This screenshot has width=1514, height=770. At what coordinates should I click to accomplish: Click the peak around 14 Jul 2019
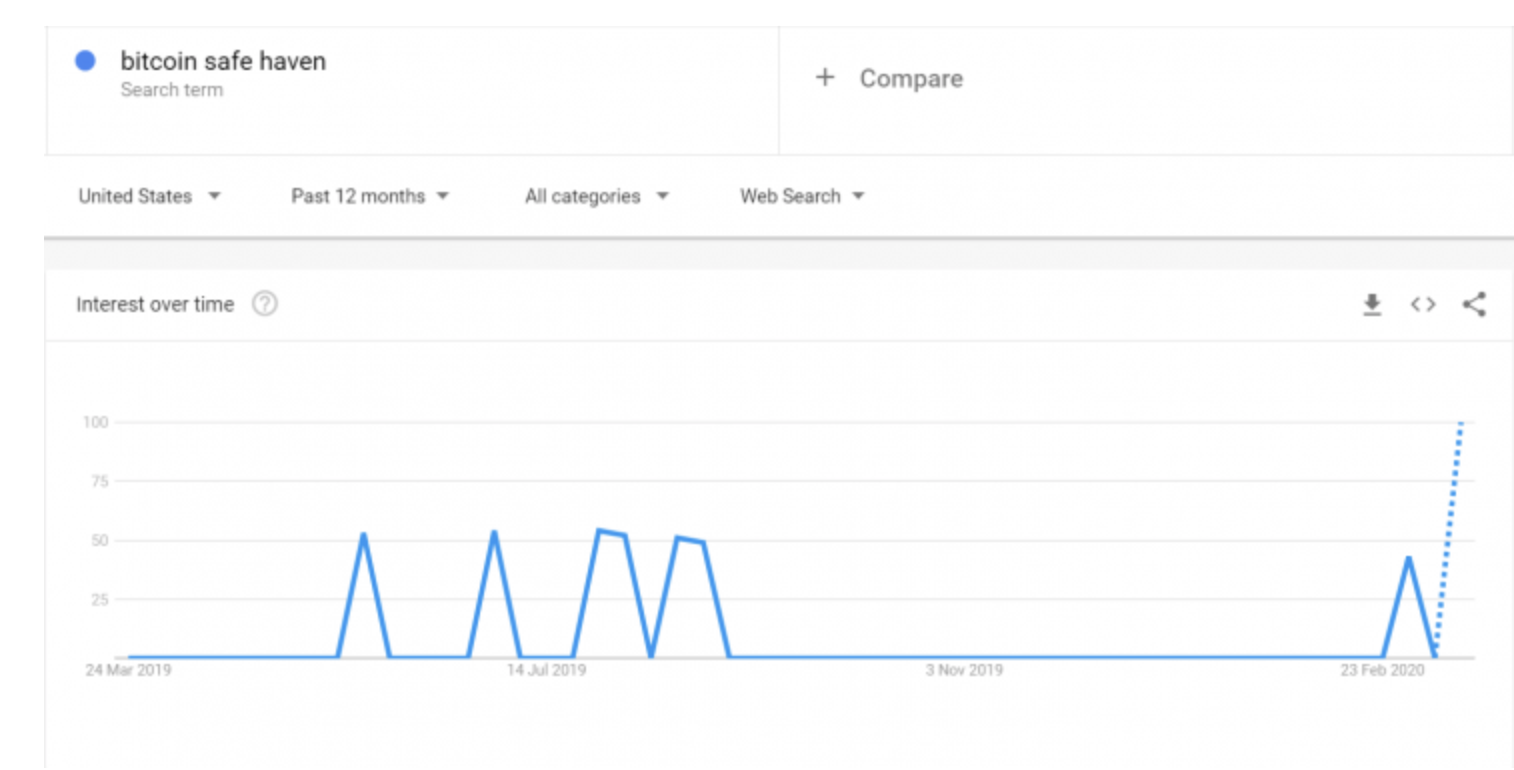coord(495,532)
